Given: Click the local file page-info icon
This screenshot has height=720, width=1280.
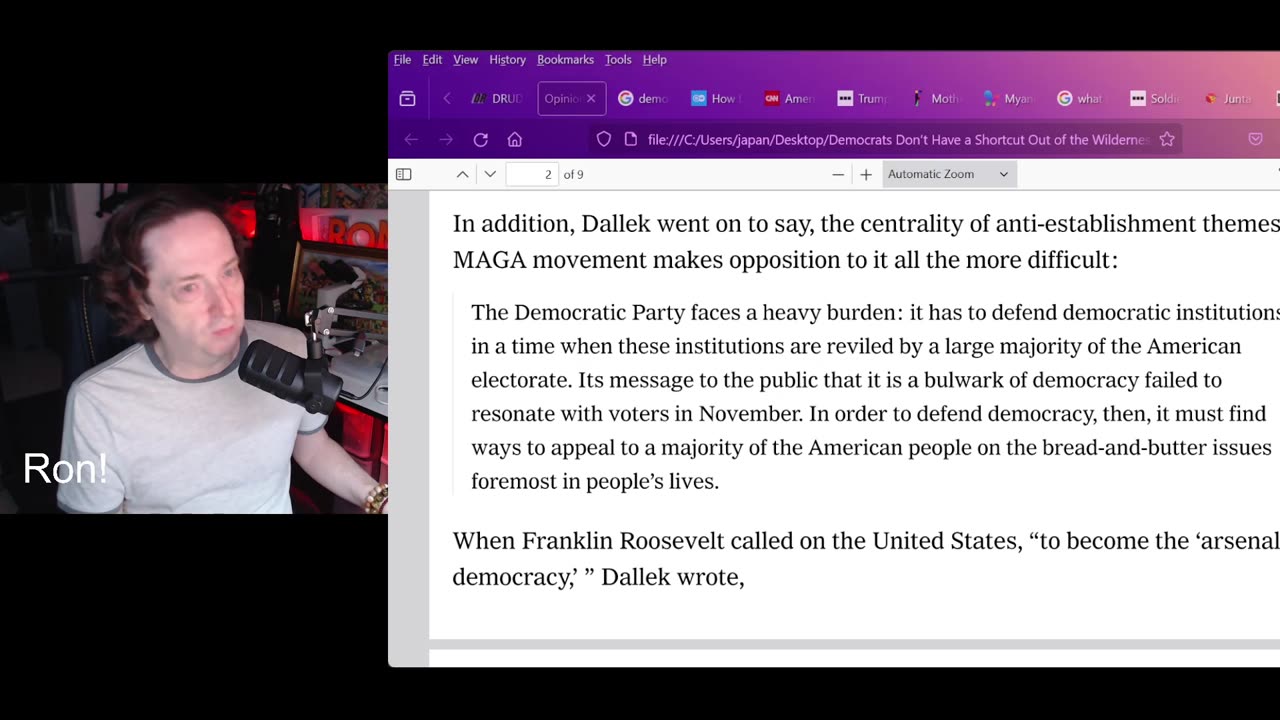Looking at the screenshot, I should 631,140.
